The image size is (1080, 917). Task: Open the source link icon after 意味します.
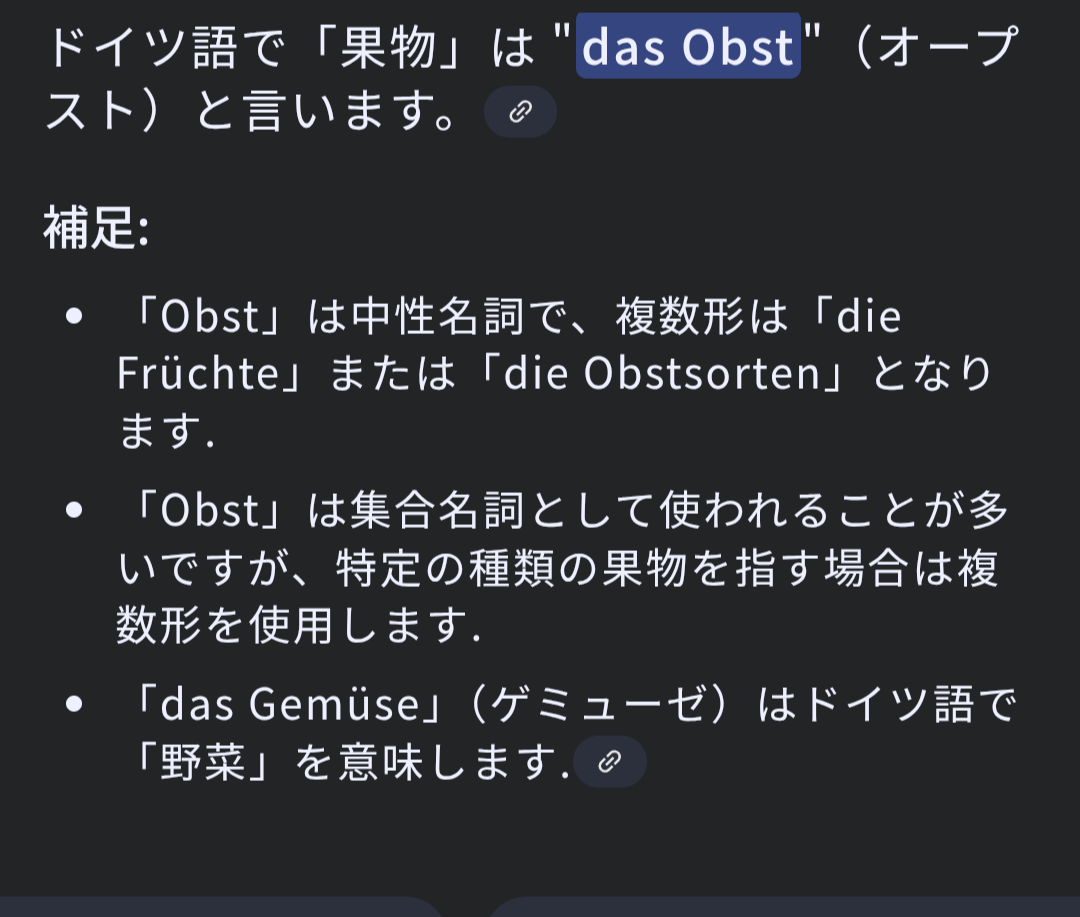point(610,761)
